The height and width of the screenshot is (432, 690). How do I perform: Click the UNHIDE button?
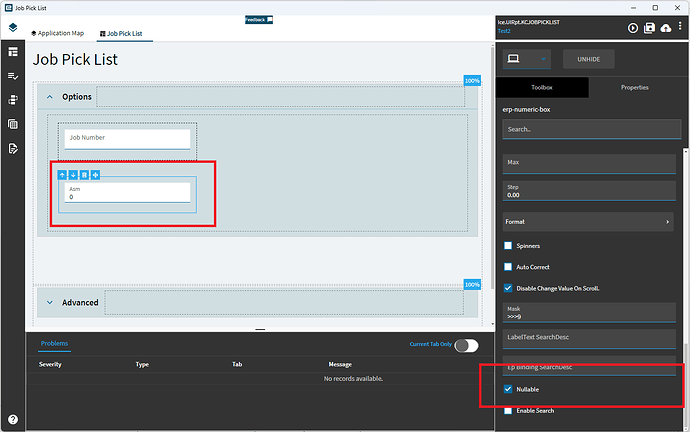coord(588,59)
